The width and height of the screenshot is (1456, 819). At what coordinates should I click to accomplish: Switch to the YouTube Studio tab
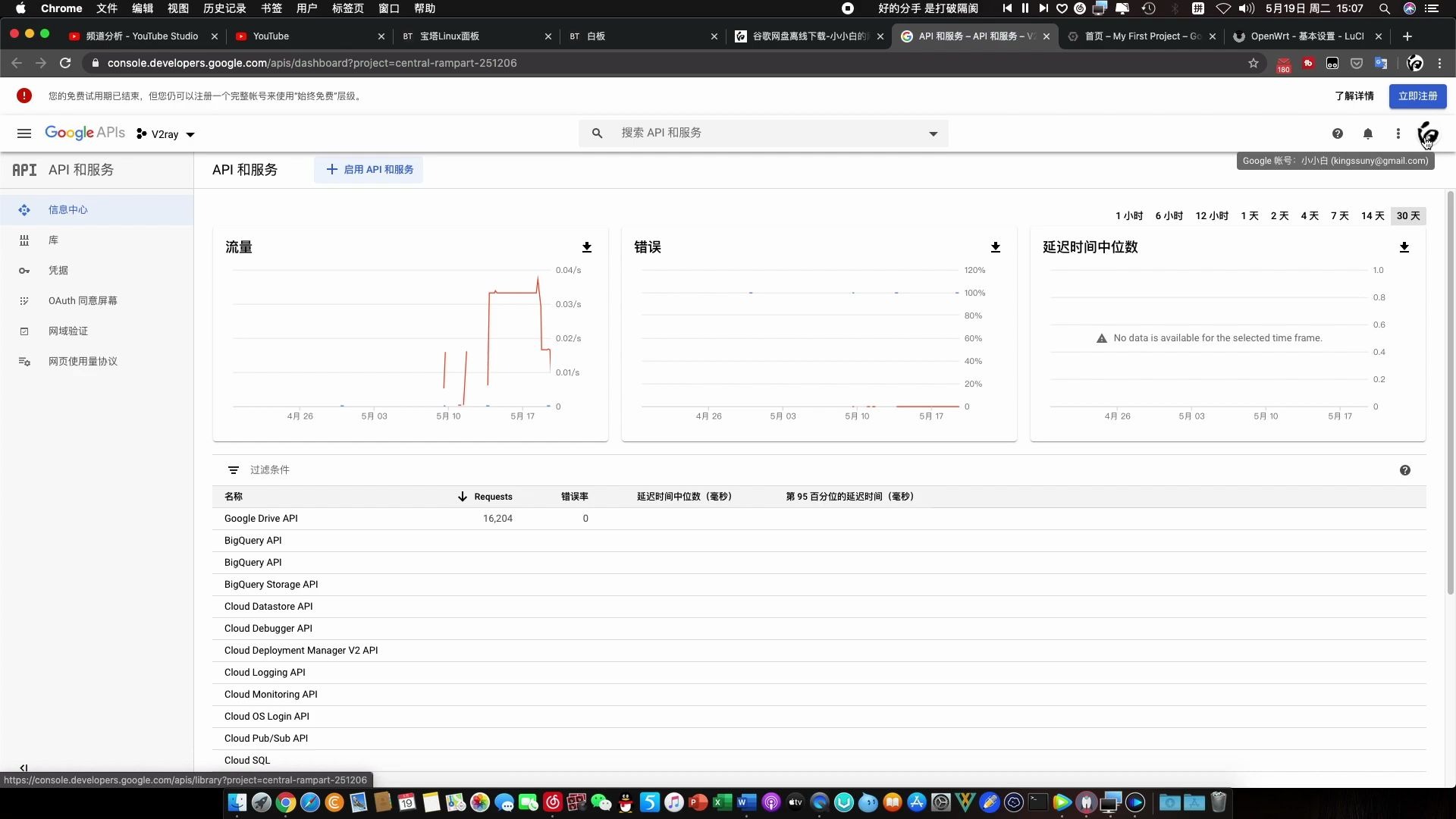142,36
